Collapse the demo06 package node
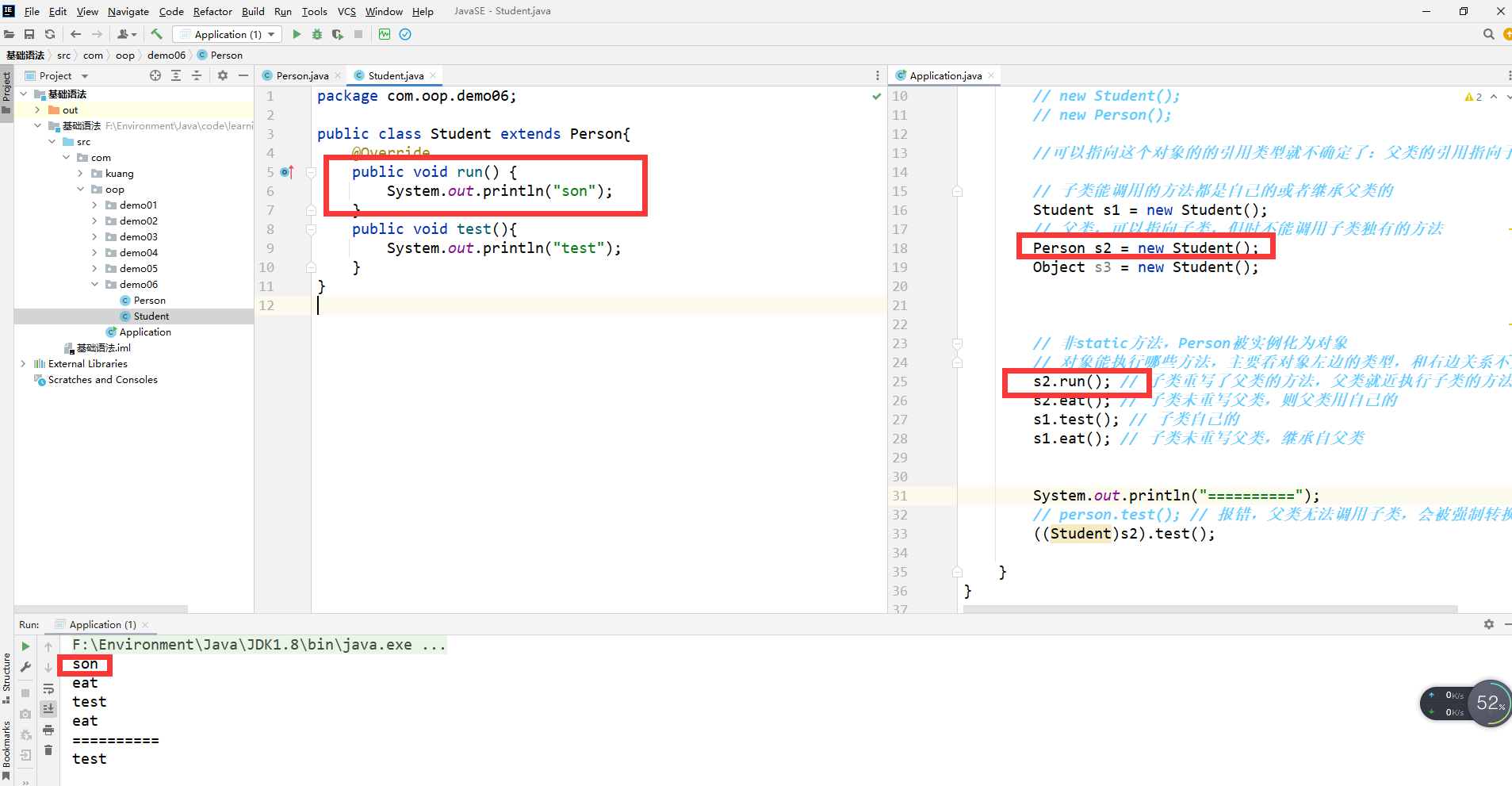 (x=94, y=285)
